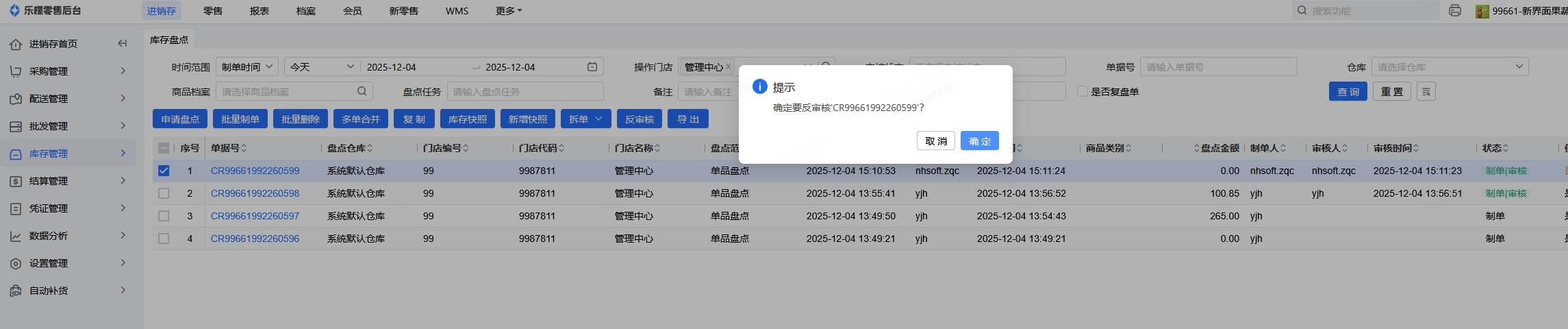
Task: Sort by 状态 column sort icon
Action: [1506, 148]
